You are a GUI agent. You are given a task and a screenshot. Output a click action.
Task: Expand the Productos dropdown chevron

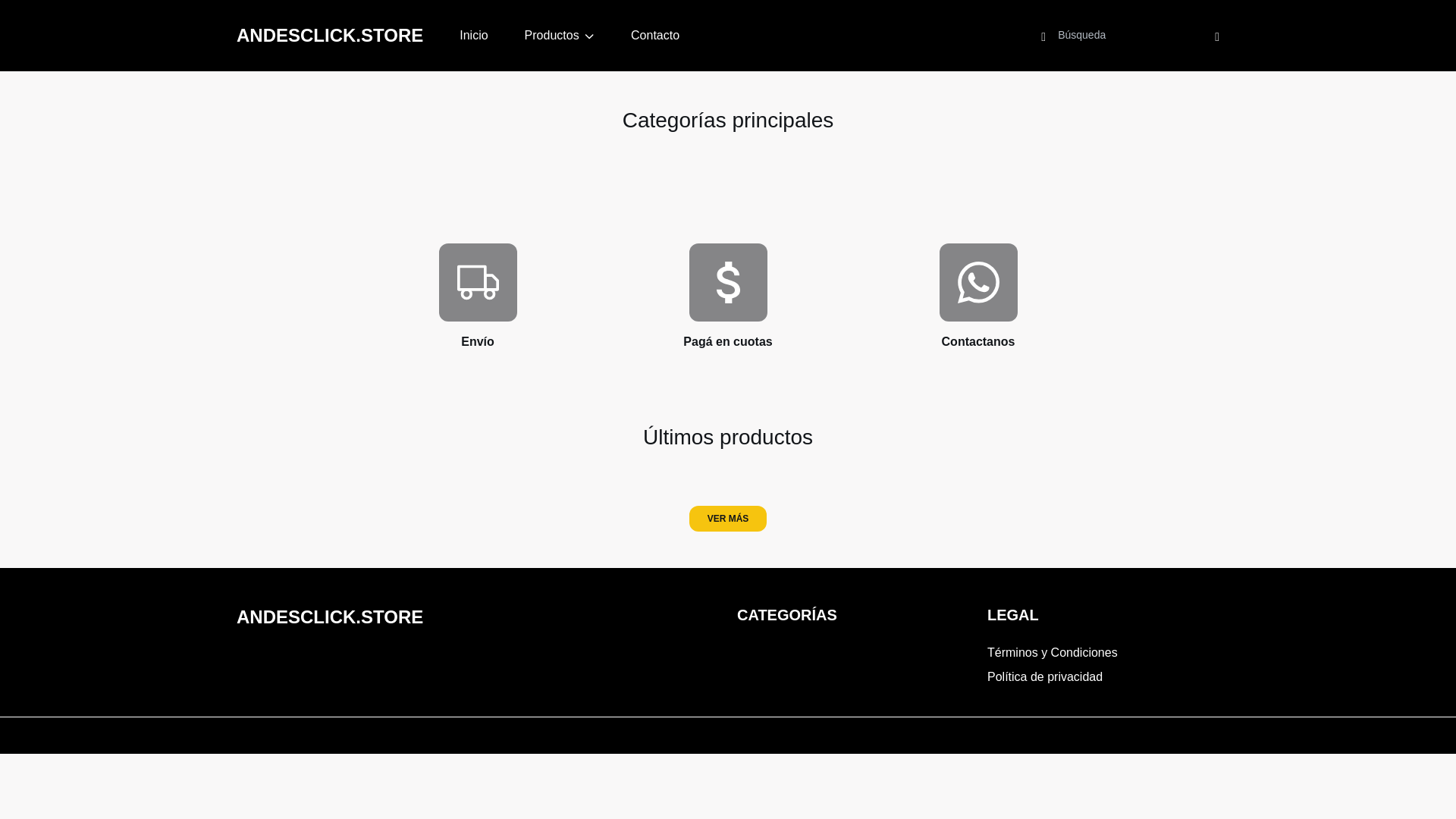click(589, 36)
